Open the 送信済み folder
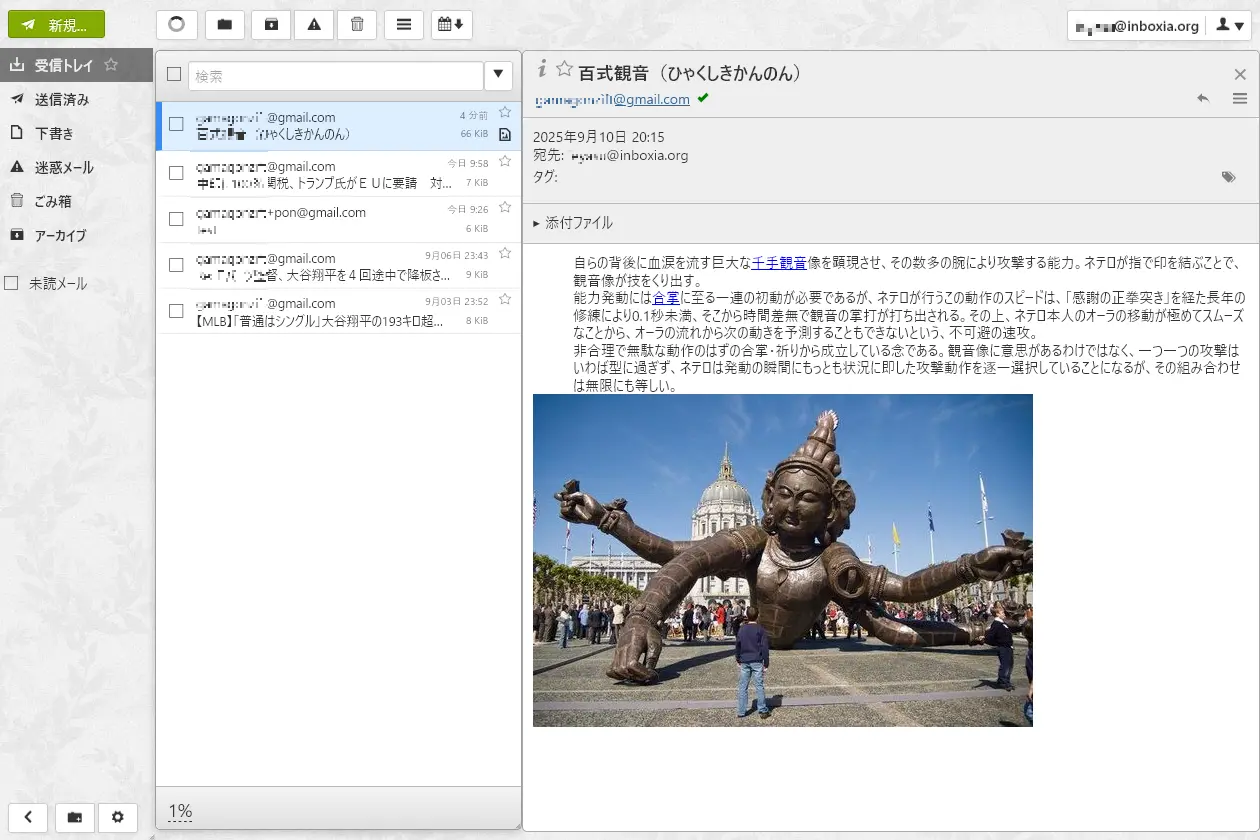 click(61, 99)
